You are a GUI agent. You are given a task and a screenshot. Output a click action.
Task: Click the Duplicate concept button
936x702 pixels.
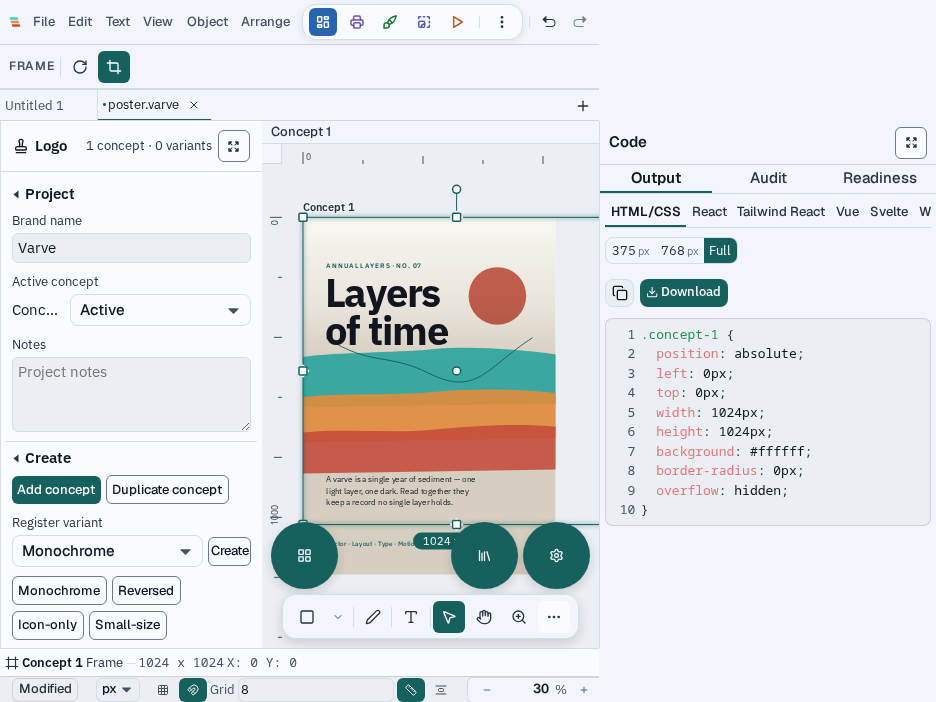coord(167,490)
